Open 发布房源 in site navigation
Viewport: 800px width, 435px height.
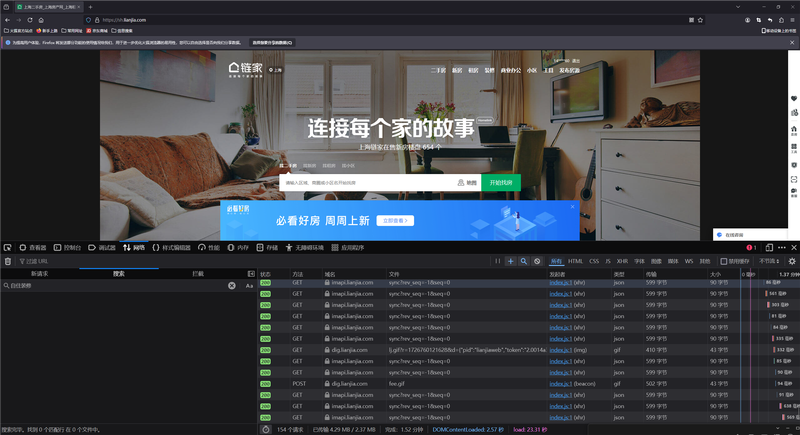569,70
